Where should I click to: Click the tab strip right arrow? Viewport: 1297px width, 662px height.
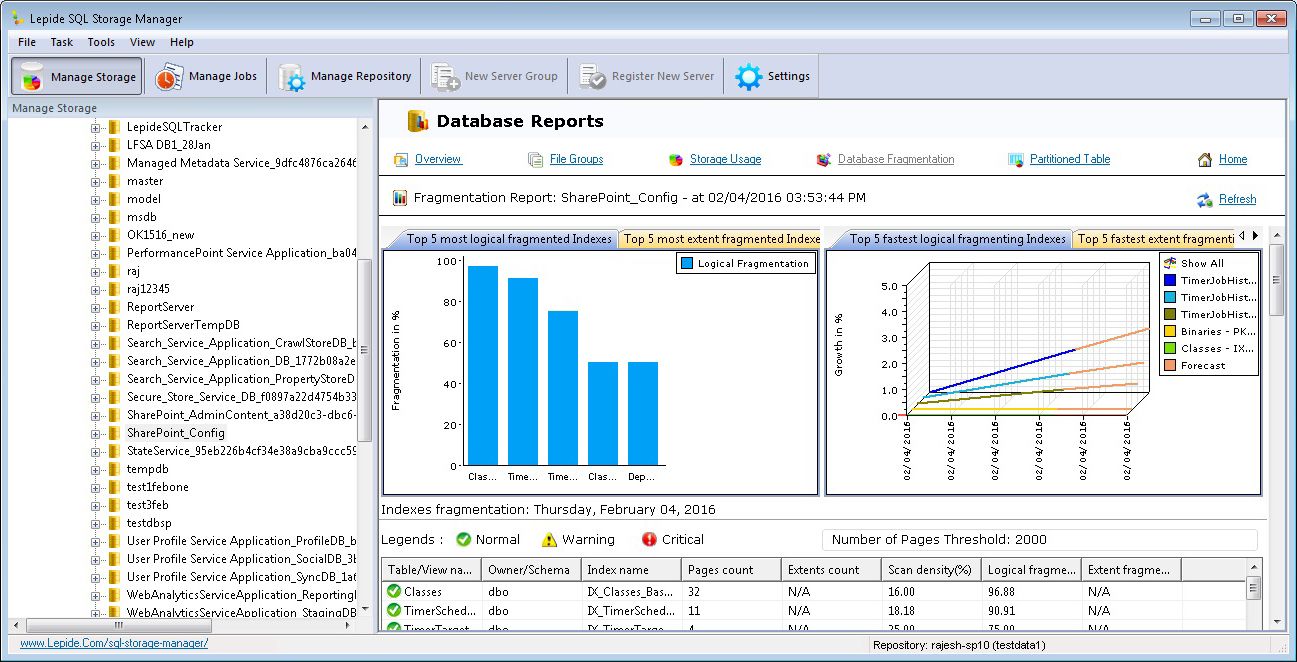pyautogui.click(x=1255, y=236)
